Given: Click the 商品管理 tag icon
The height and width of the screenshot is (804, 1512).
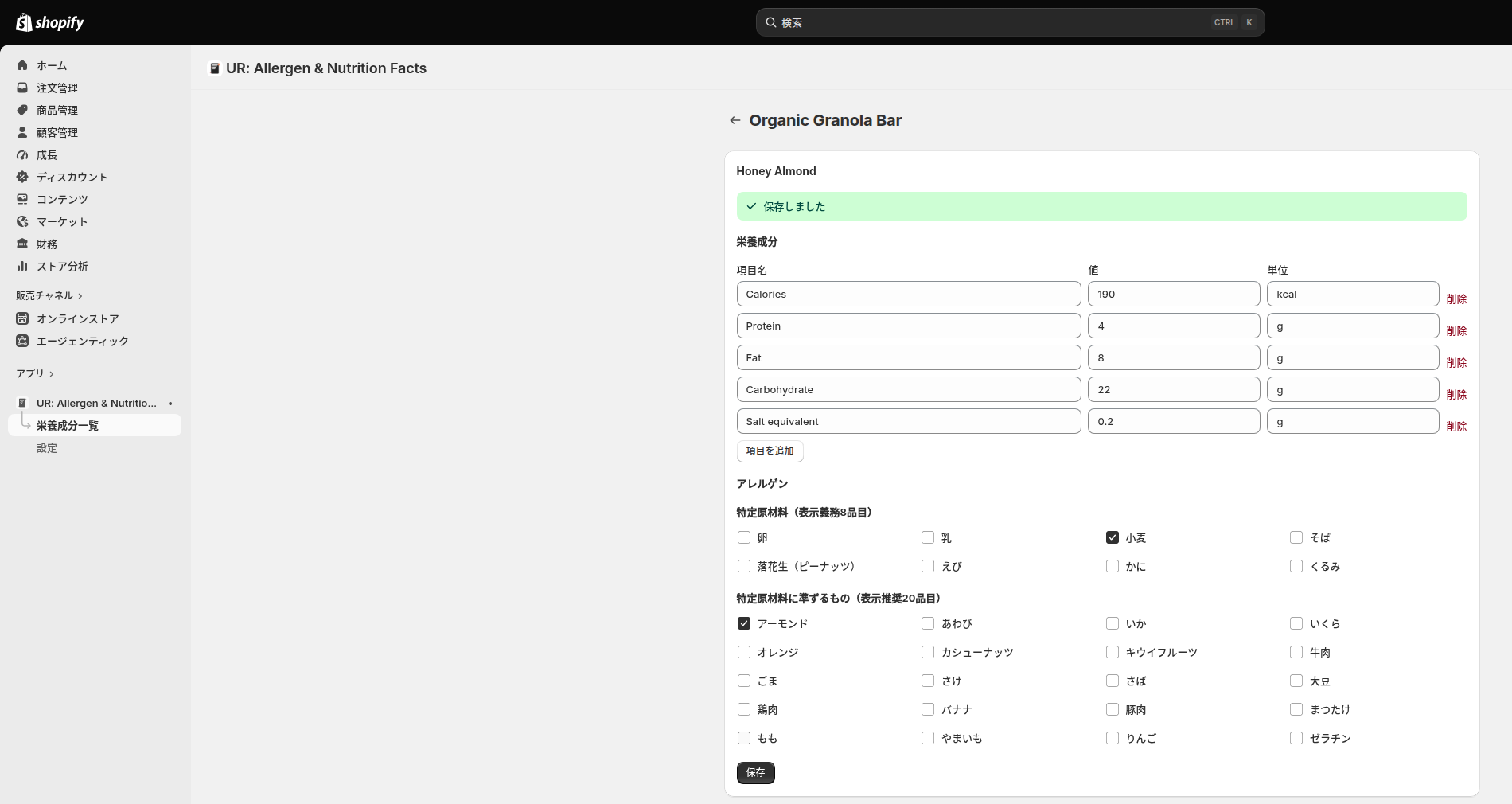Looking at the screenshot, I should click(x=22, y=110).
